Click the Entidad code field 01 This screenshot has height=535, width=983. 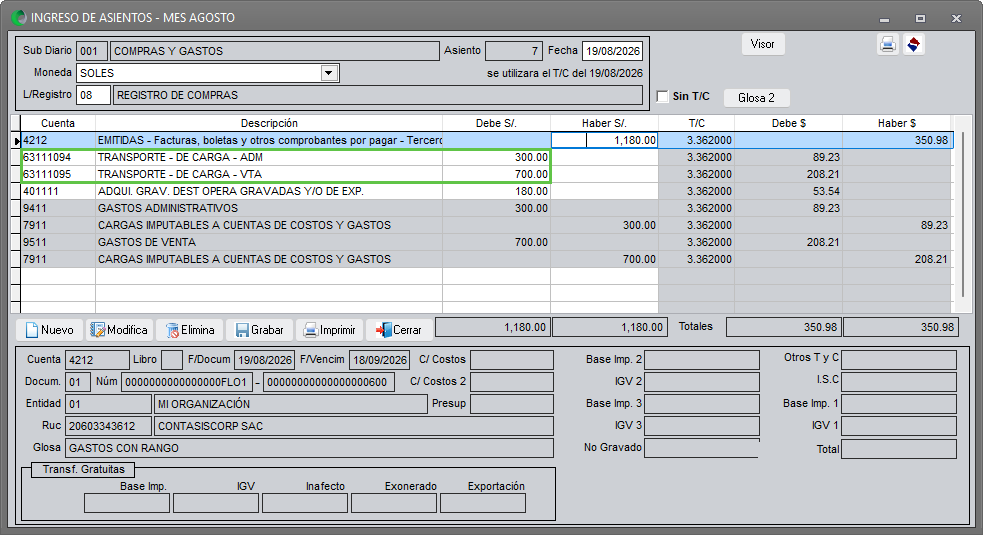108,404
